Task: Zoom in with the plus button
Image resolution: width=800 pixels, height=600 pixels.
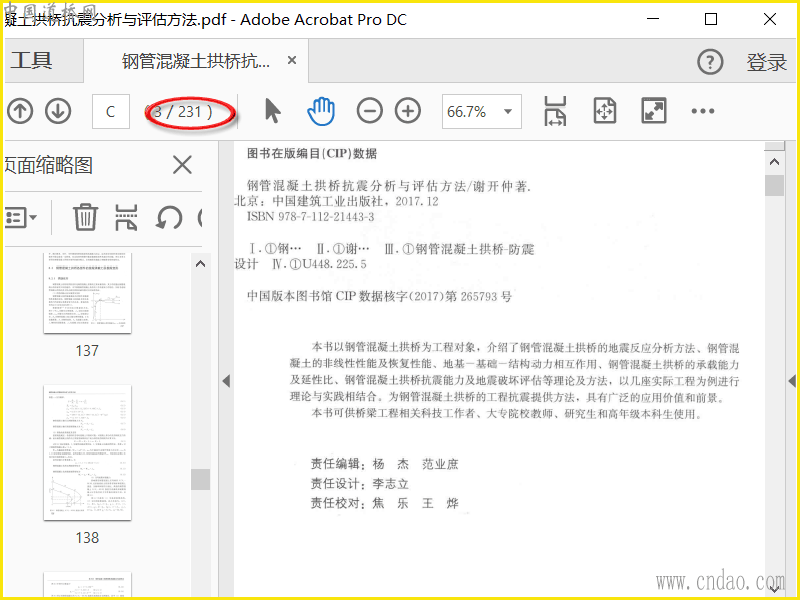Action: (x=408, y=111)
